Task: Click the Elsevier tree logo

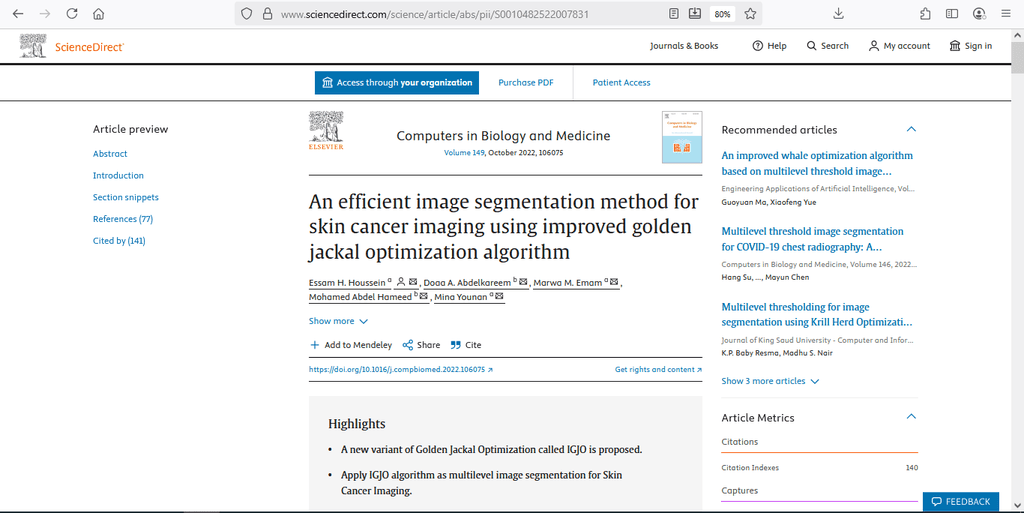Action: click(326, 131)
